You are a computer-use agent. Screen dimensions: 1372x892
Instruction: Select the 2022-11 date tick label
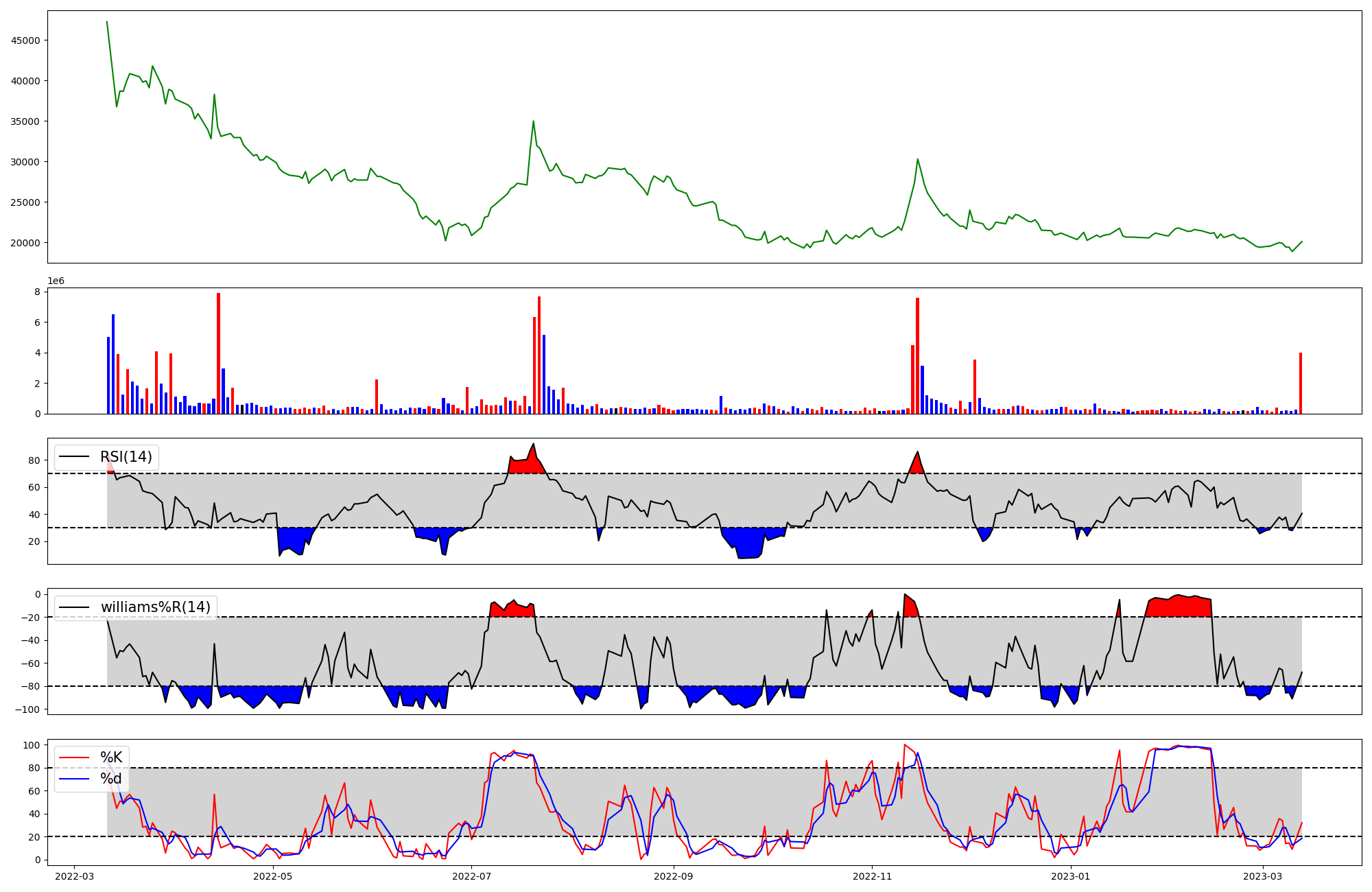[x=872, y=876]
